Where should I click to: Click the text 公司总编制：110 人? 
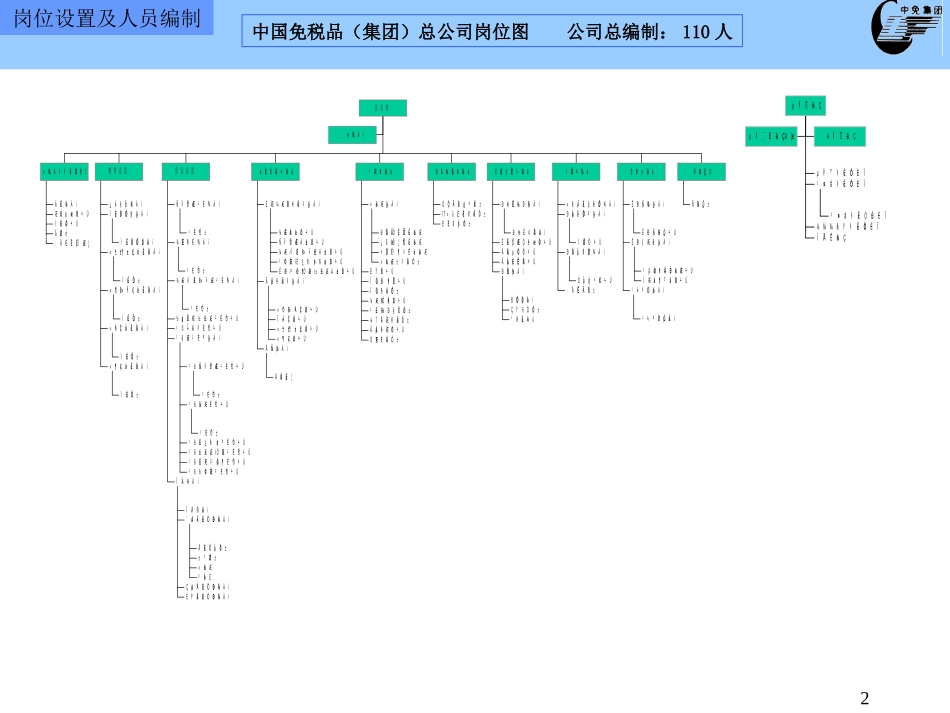click(x=649, y=32)
